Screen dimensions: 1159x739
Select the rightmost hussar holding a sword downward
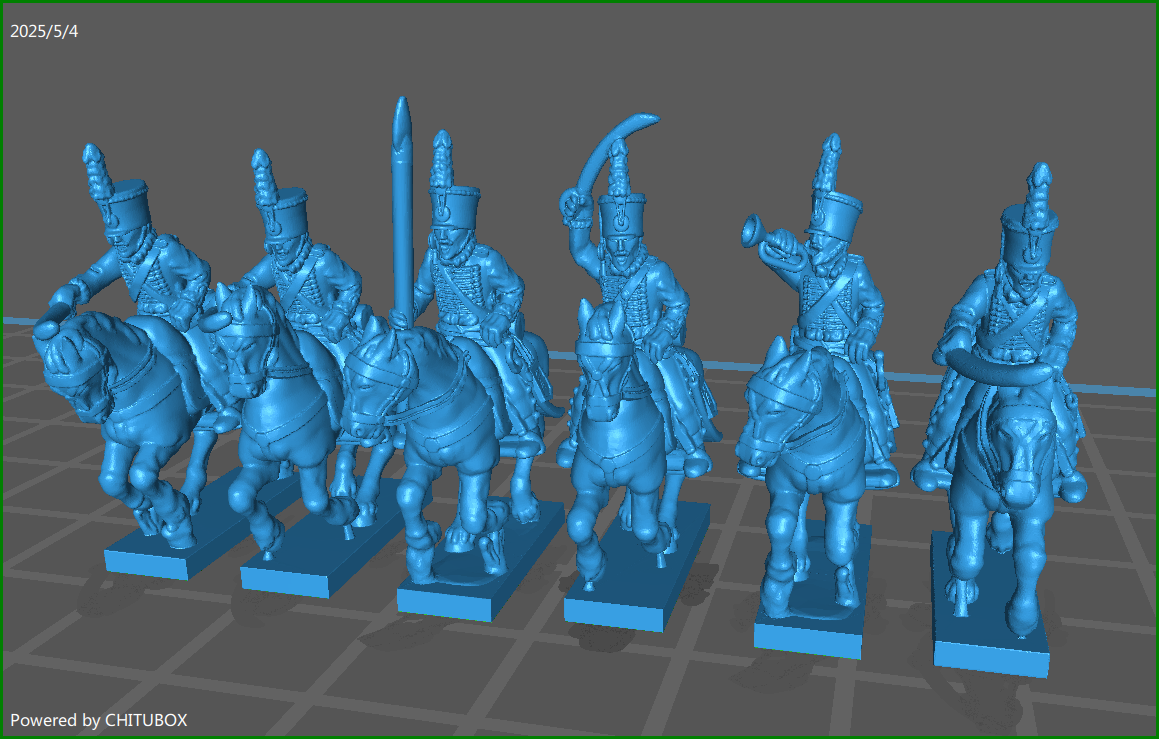pos(1010,300)
